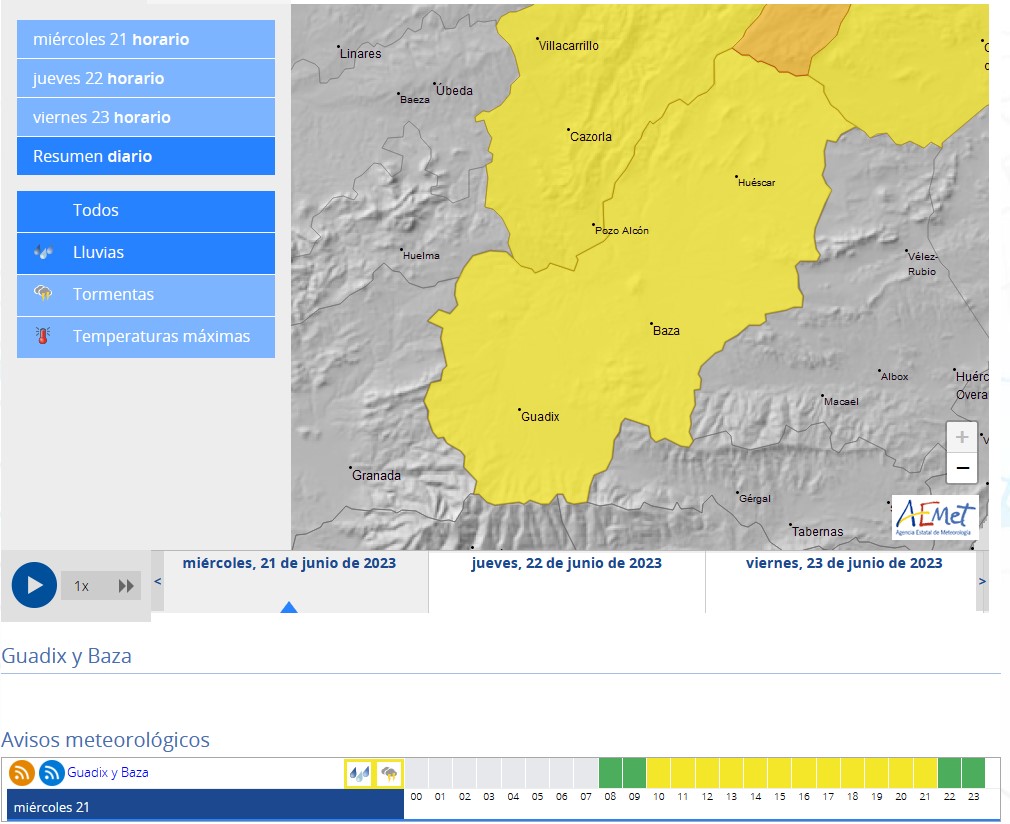Select jueves, 22 de junio de 2023

(x=566, y=563)
